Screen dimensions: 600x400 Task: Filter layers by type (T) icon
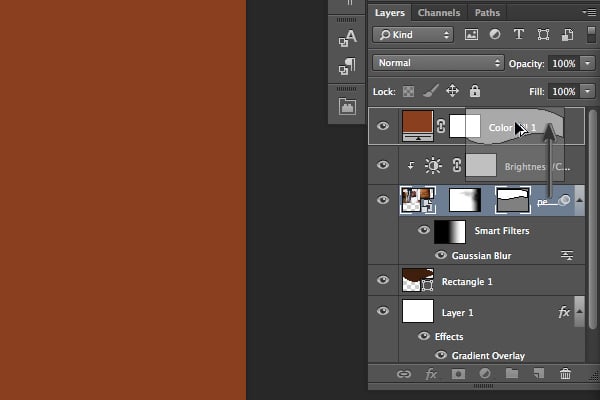(519, 35)
